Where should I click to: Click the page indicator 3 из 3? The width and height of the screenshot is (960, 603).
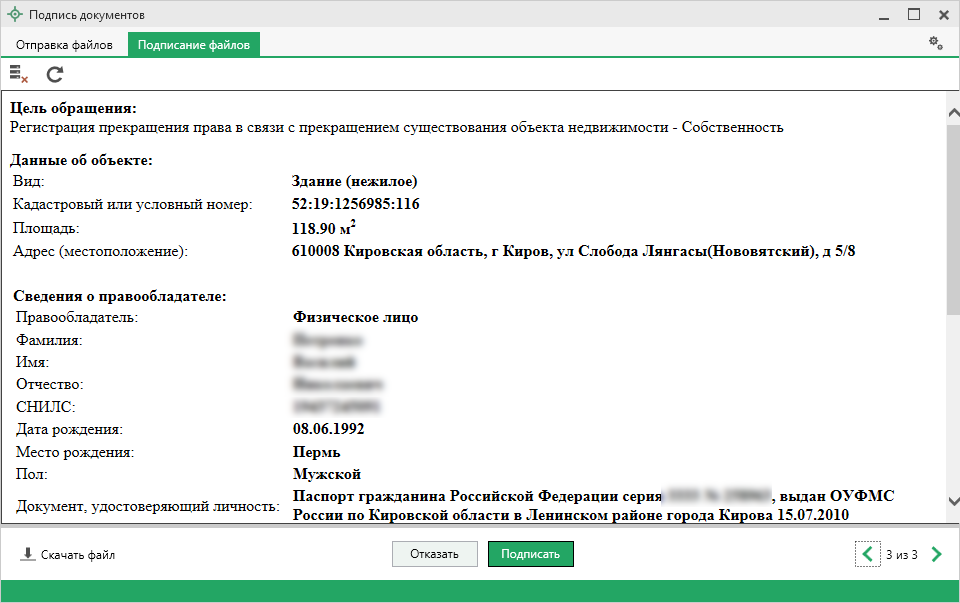901,555
